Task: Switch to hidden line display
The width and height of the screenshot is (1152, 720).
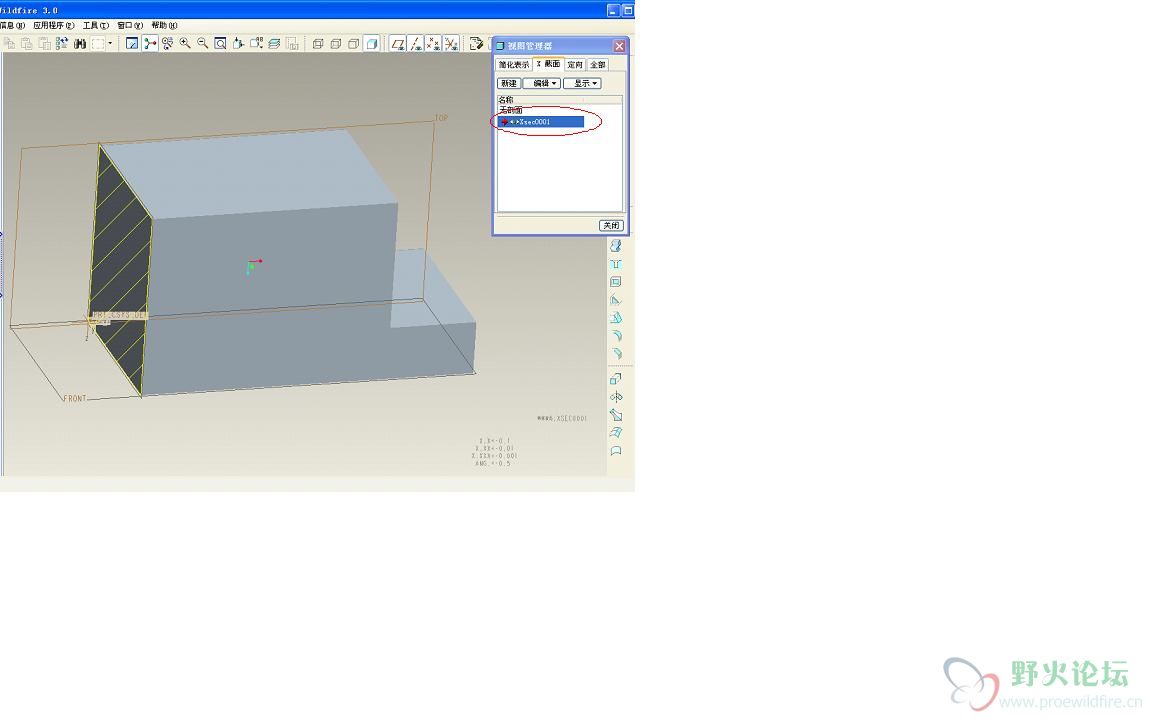Action: click(336, 44)
